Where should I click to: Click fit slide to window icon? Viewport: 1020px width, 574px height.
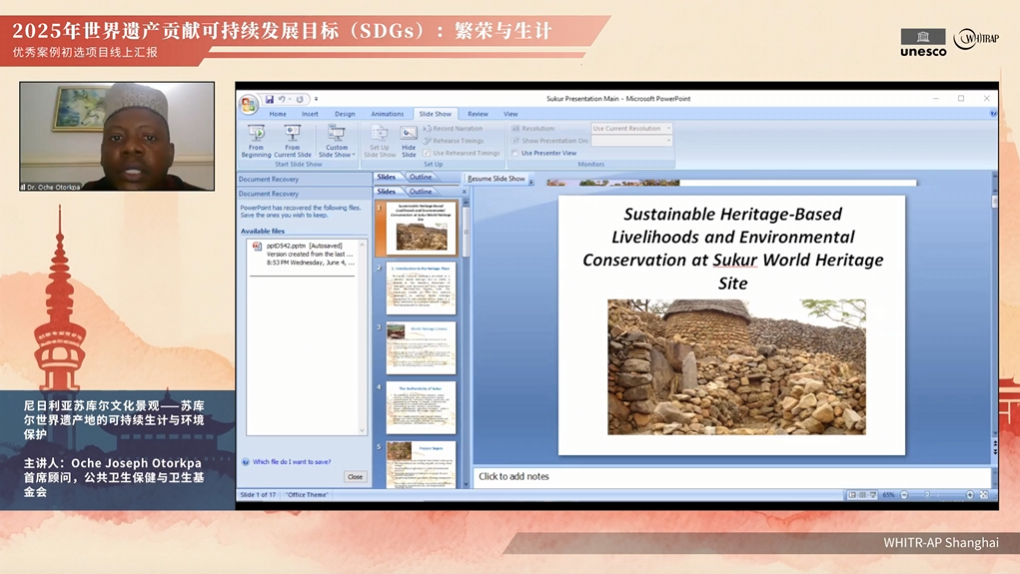point(984,495)
